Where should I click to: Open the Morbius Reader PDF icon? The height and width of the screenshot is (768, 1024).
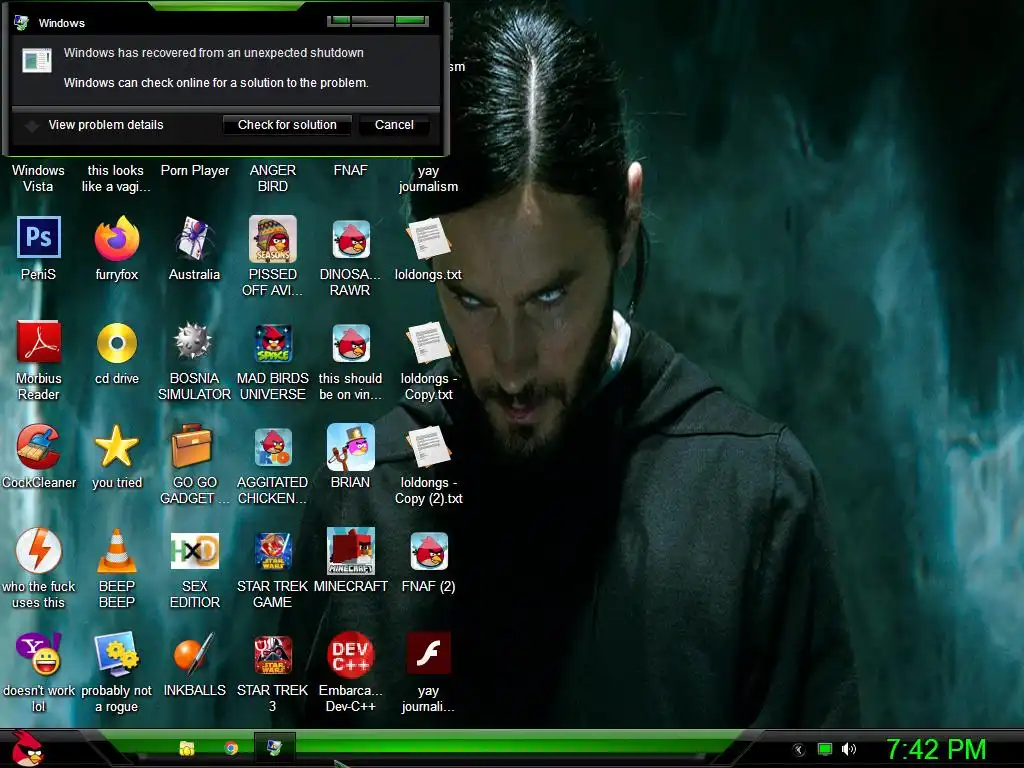39,342
